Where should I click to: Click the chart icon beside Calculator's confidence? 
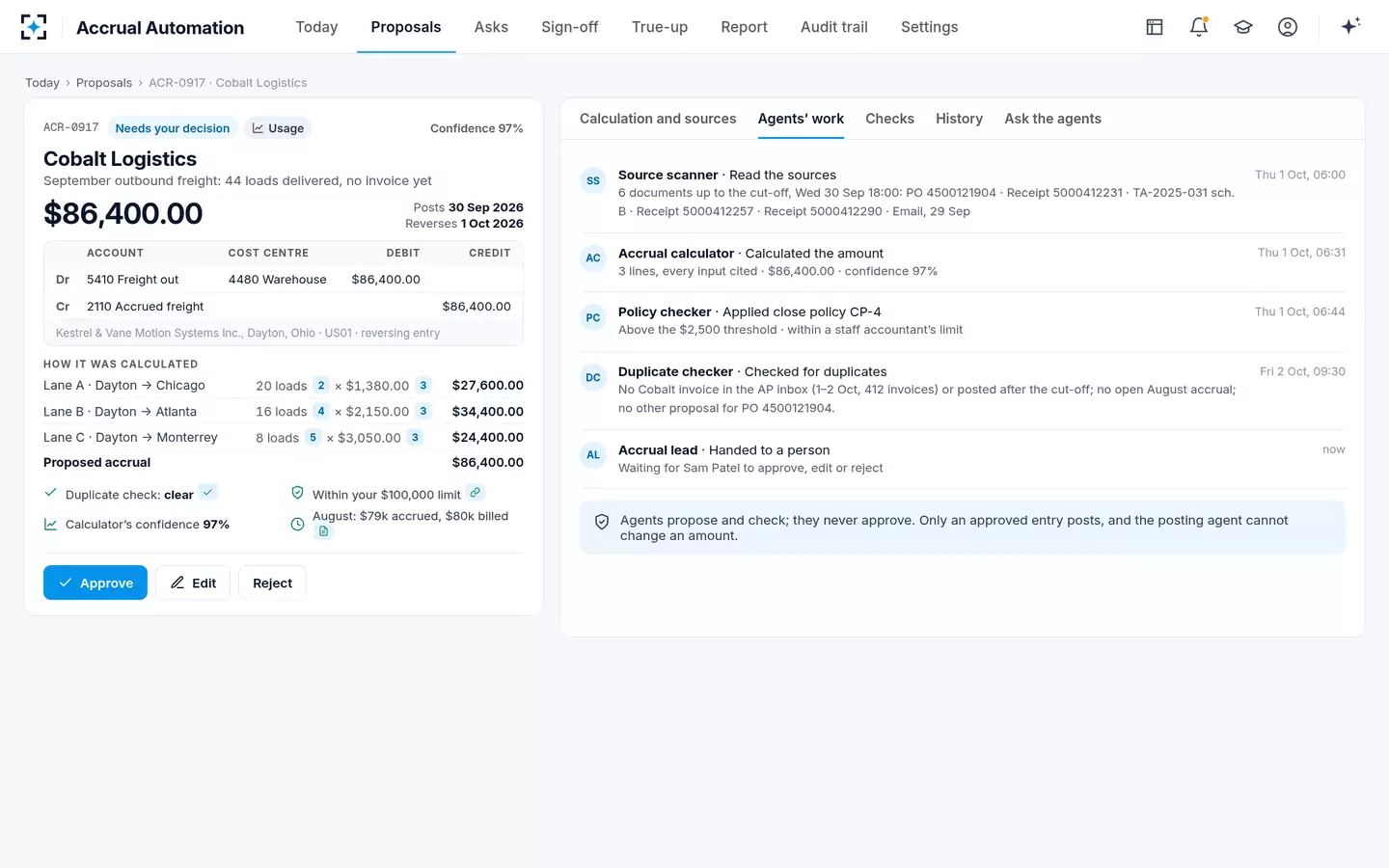(51, 525)
